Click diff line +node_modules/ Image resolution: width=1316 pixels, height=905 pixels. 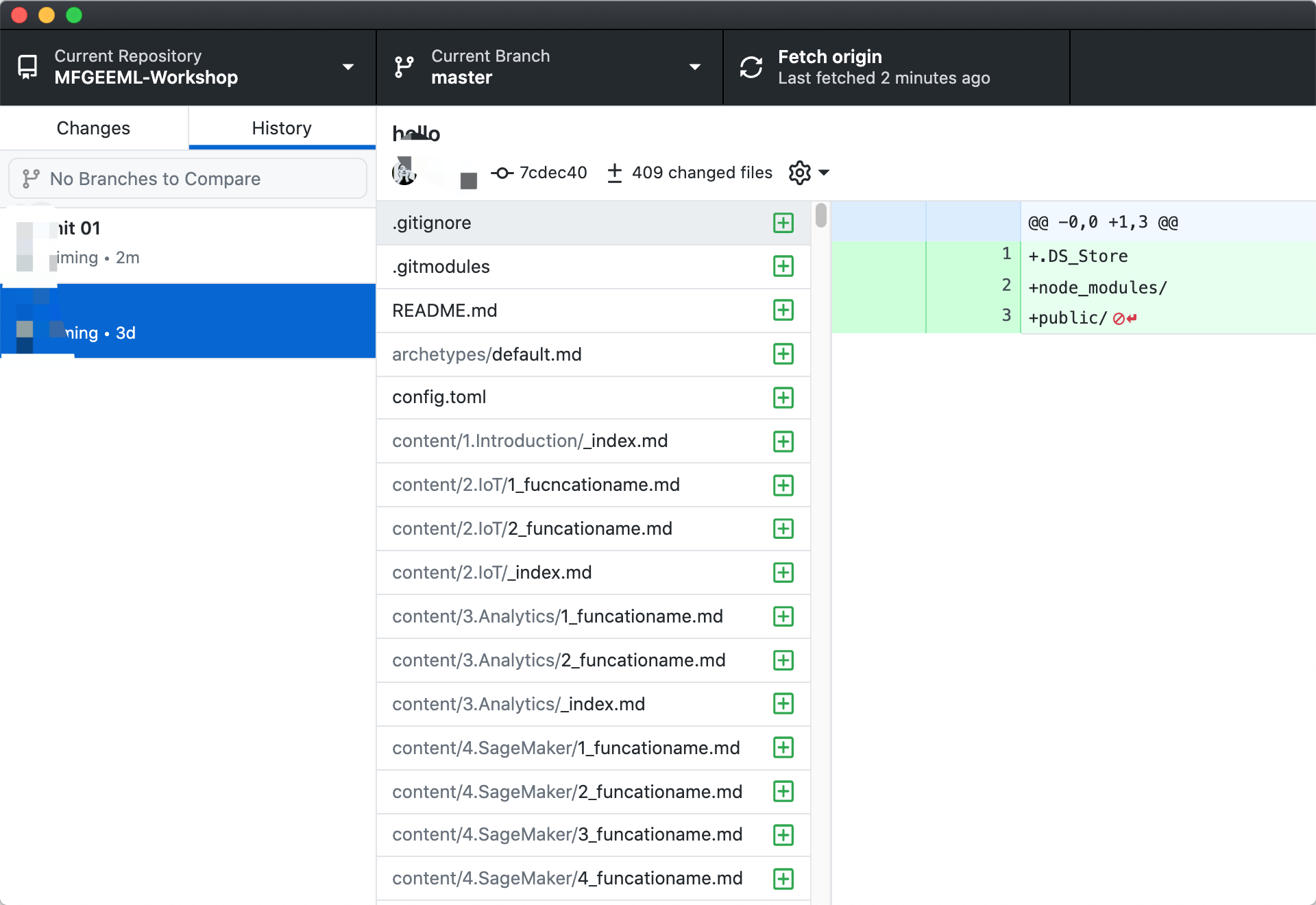coord(1097,287)
